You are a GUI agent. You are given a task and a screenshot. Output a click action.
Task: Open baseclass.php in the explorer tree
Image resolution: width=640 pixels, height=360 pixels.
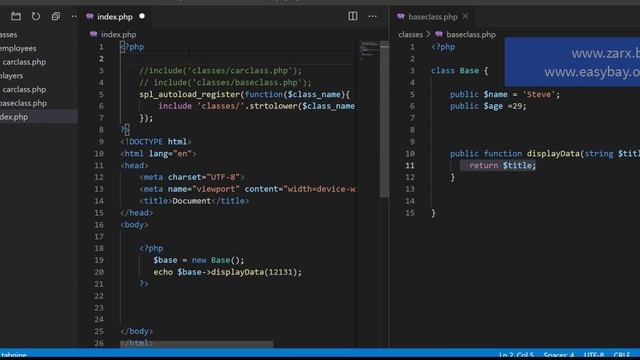(x=23, y=103)
